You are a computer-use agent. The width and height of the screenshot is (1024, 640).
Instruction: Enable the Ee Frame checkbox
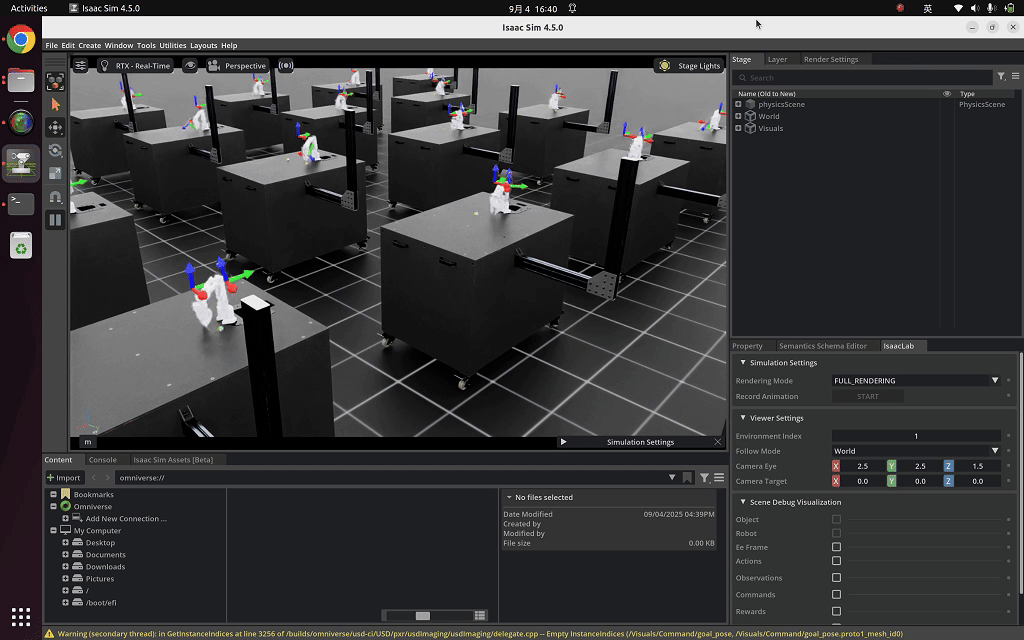pos(837,547)
